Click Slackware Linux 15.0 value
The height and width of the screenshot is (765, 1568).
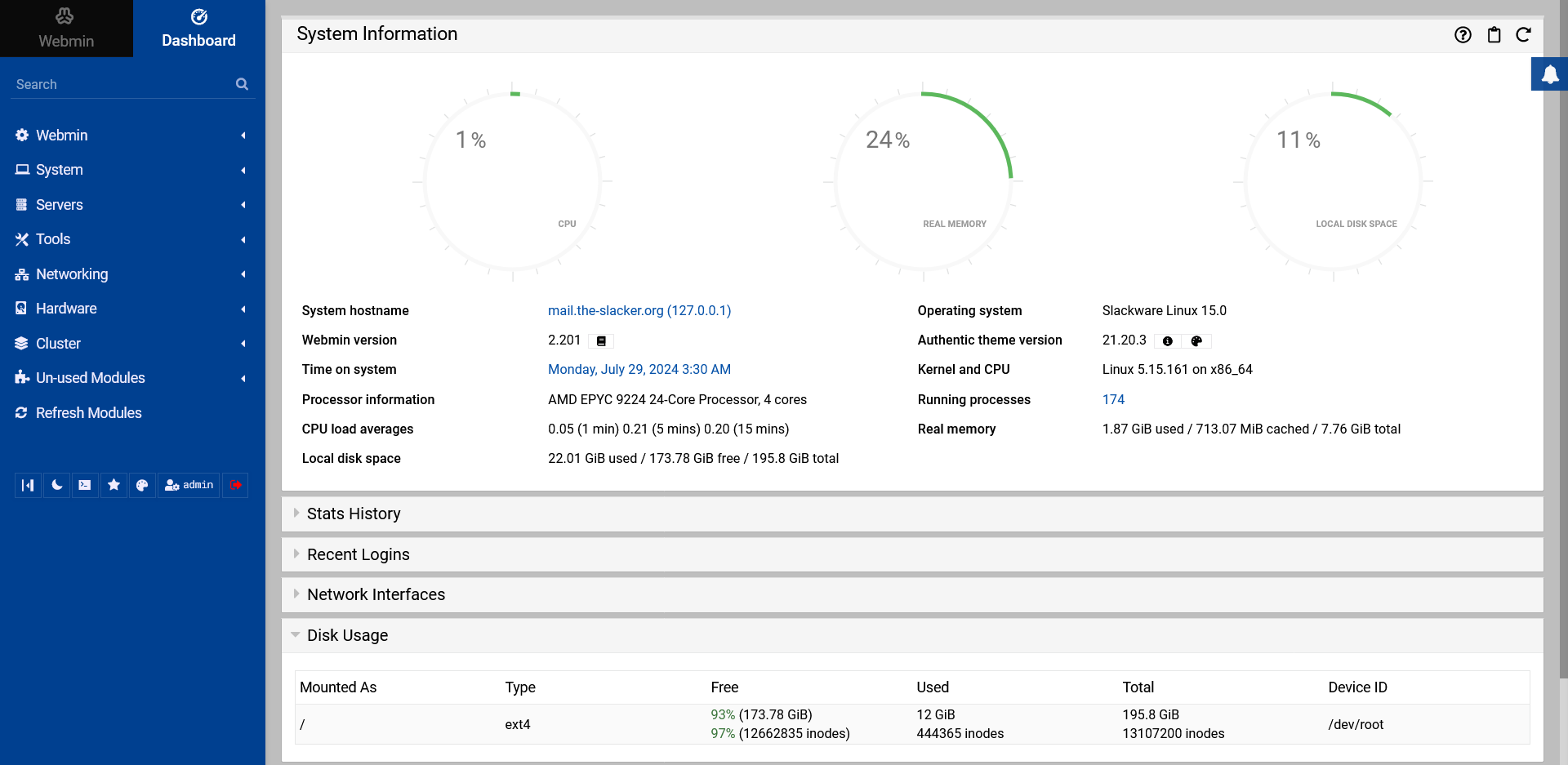[1164, 310]
